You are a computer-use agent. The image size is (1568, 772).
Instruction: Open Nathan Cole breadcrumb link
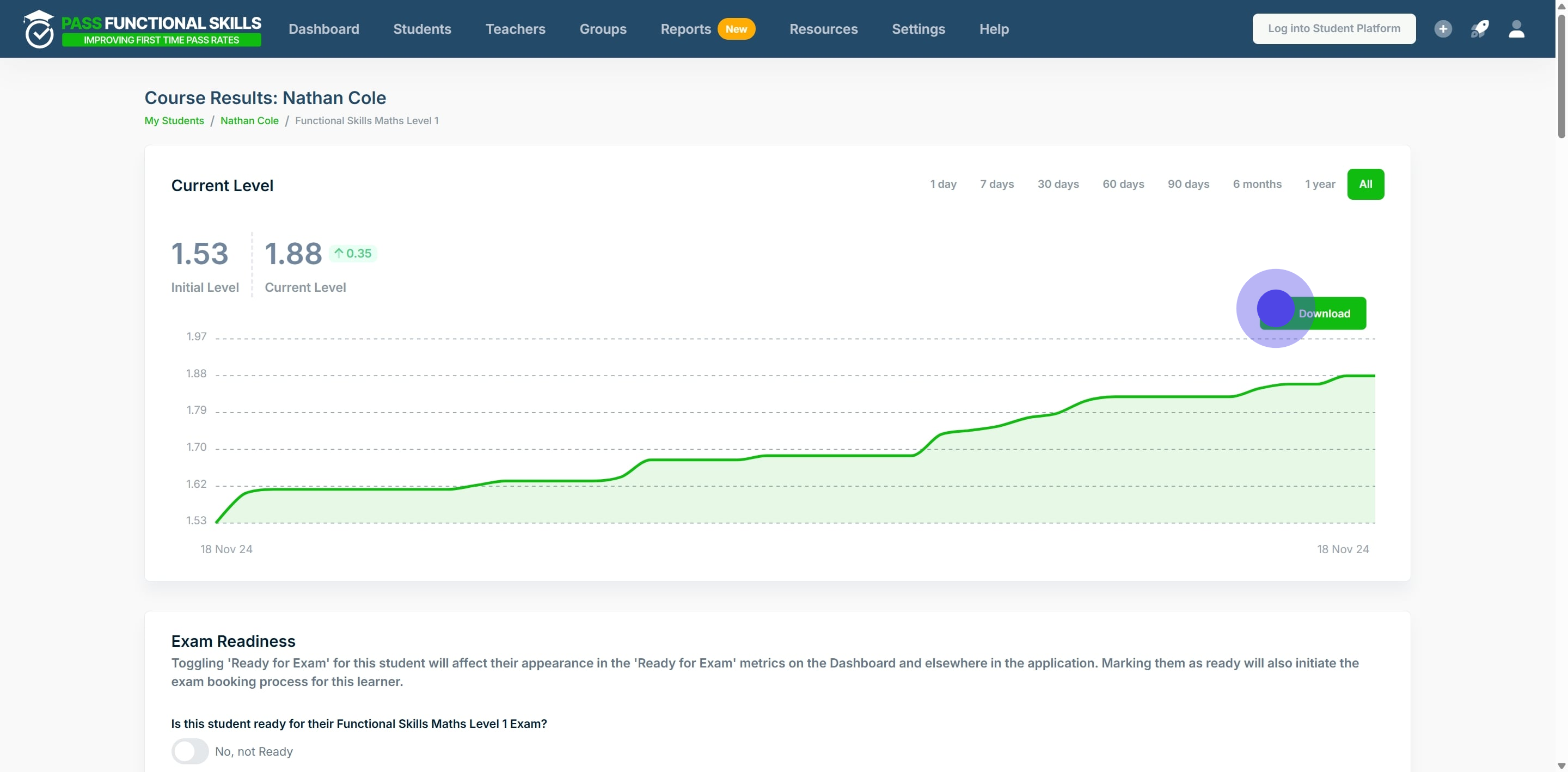pos(249,120)
